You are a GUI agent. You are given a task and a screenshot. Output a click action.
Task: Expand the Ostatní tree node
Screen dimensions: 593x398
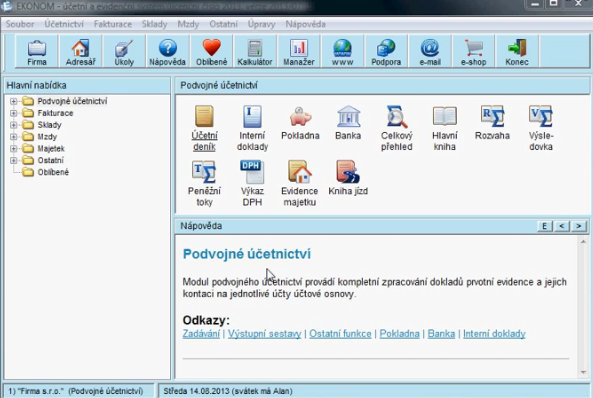(x=14, y=160)
